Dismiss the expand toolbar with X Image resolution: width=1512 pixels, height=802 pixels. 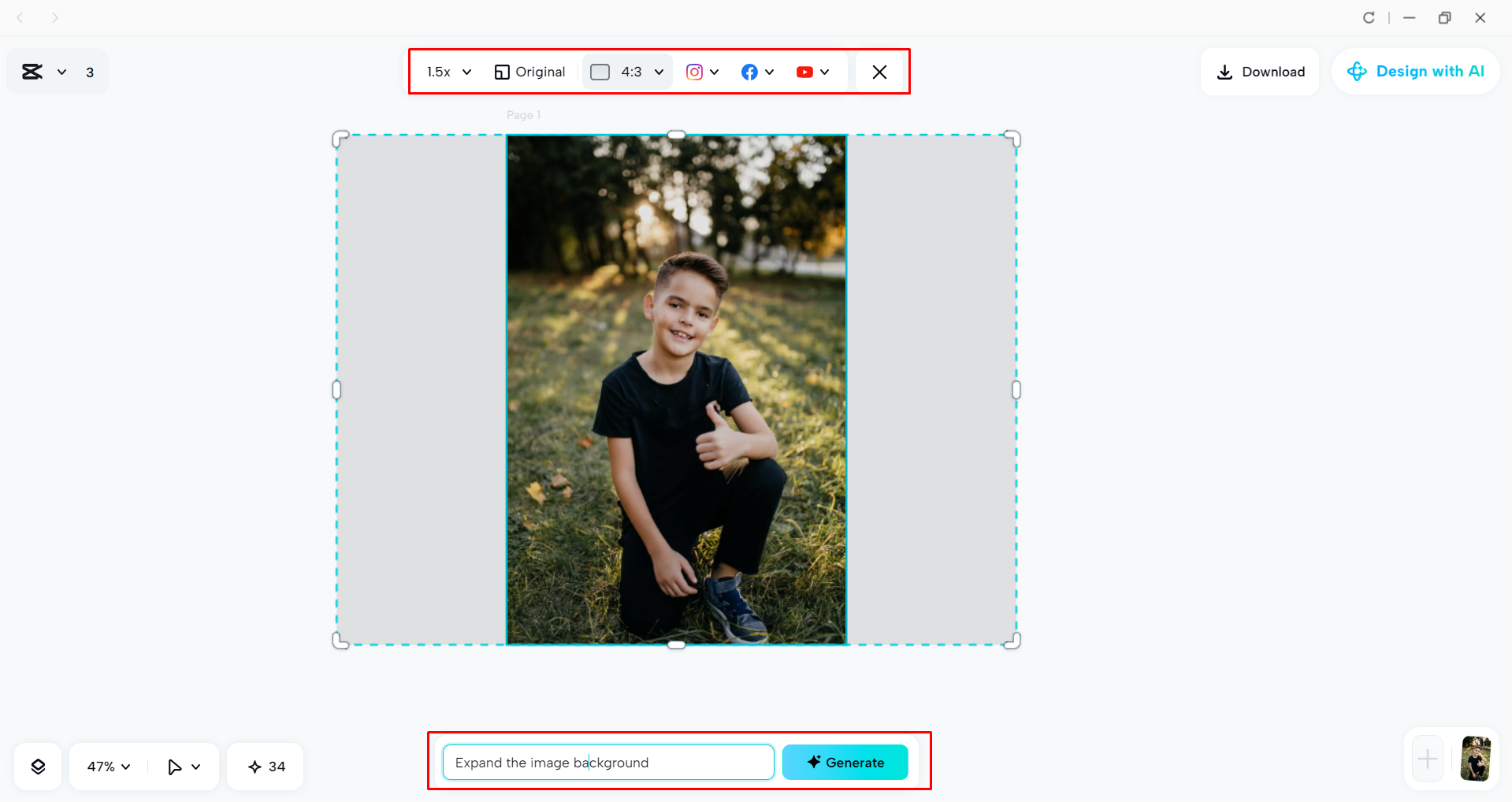[879, 72]
